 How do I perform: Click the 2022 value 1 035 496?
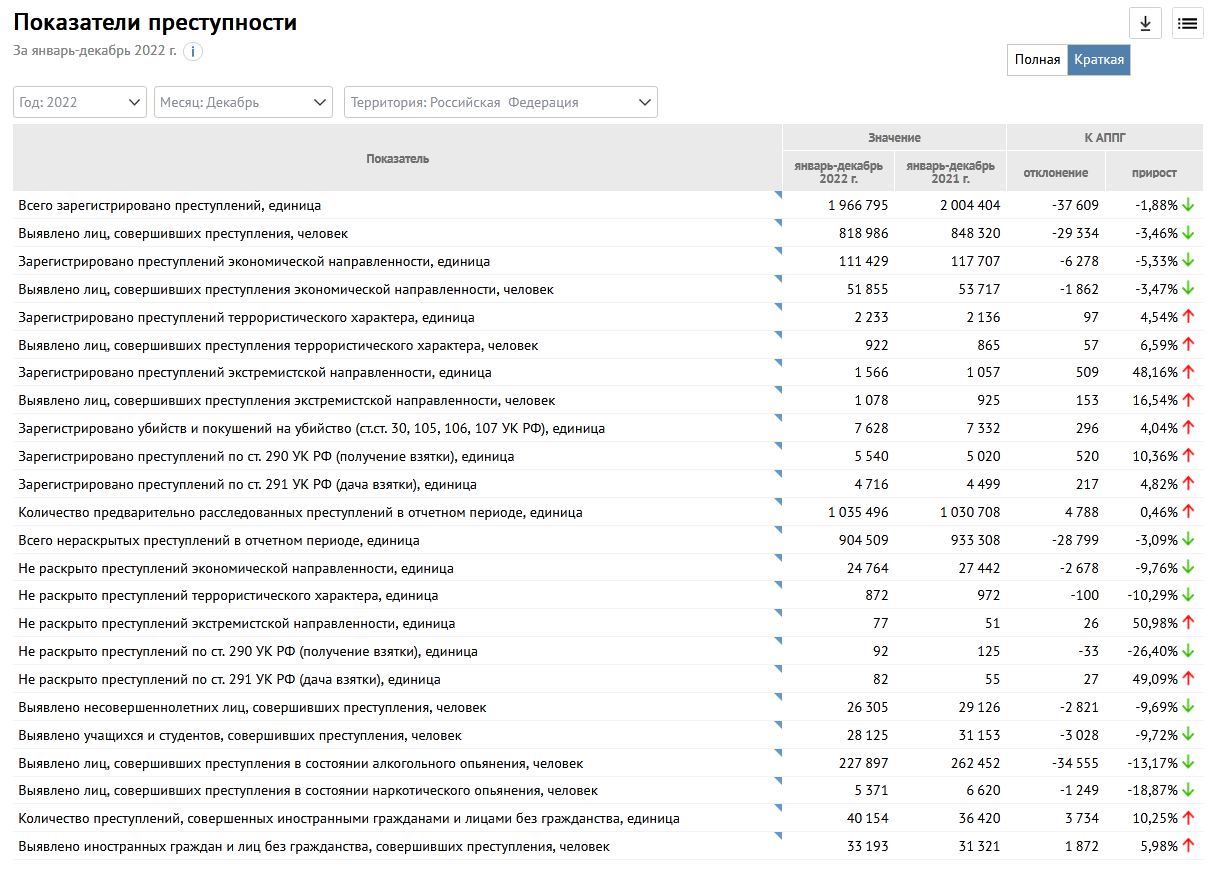pyautogui.click(x=858, y=512)
